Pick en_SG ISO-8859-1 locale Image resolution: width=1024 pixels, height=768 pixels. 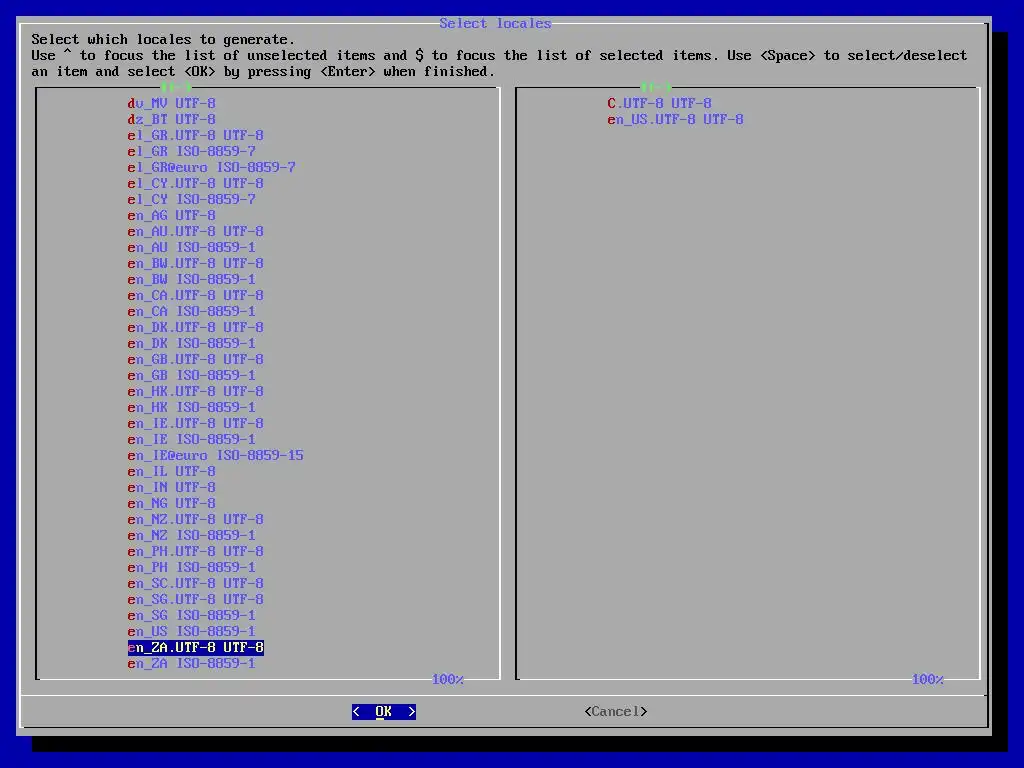click(x=192, y=615)
